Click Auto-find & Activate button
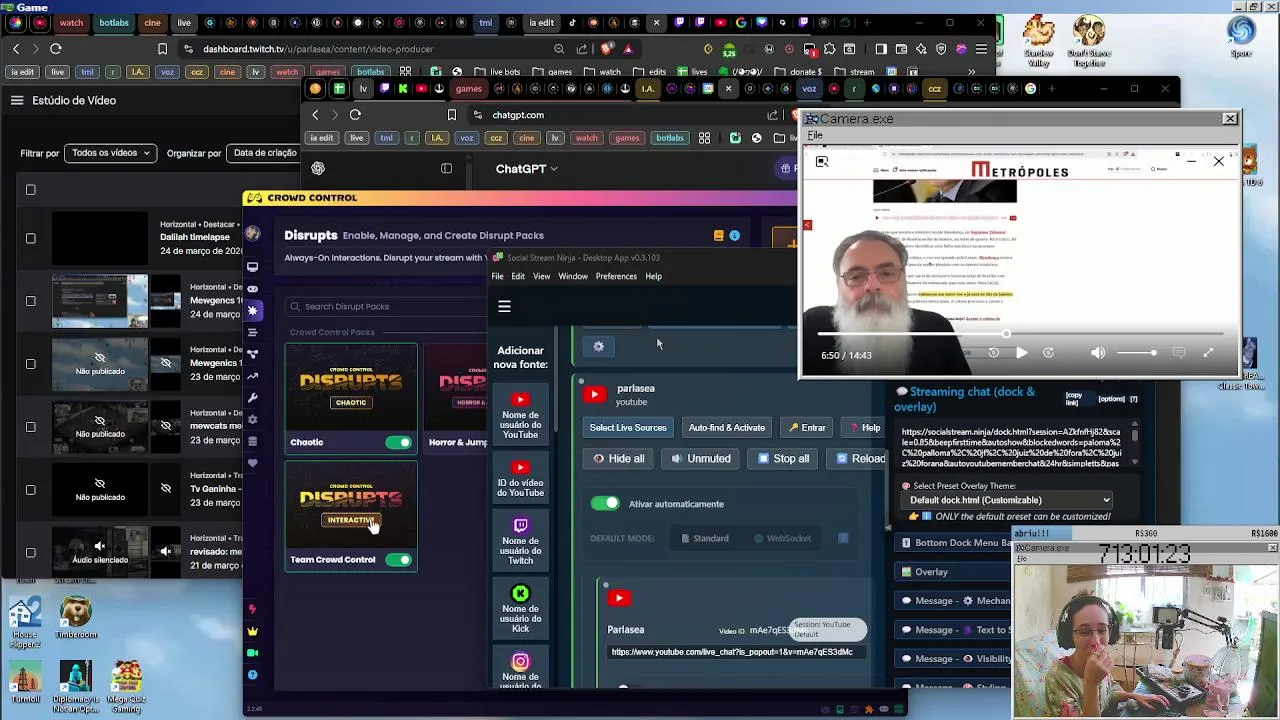Screen dimensions: 1280x720 point(727,428)
